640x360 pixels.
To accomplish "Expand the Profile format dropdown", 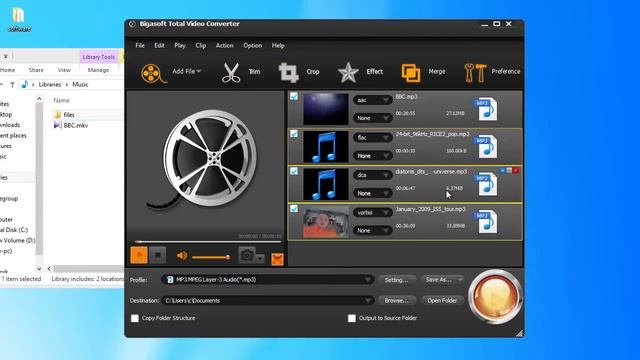I will point(367,280).
